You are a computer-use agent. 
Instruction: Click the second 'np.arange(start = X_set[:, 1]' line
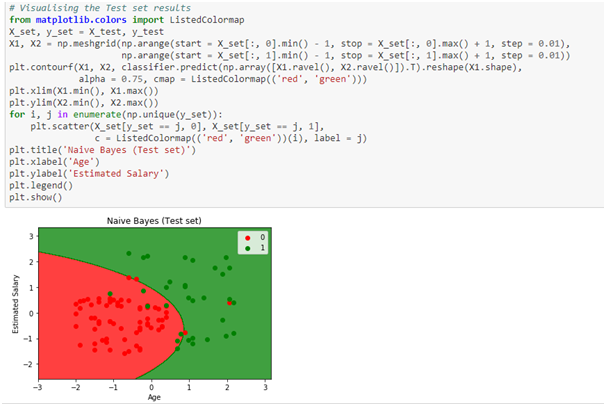pyautogui.click(x=346, y=56)
